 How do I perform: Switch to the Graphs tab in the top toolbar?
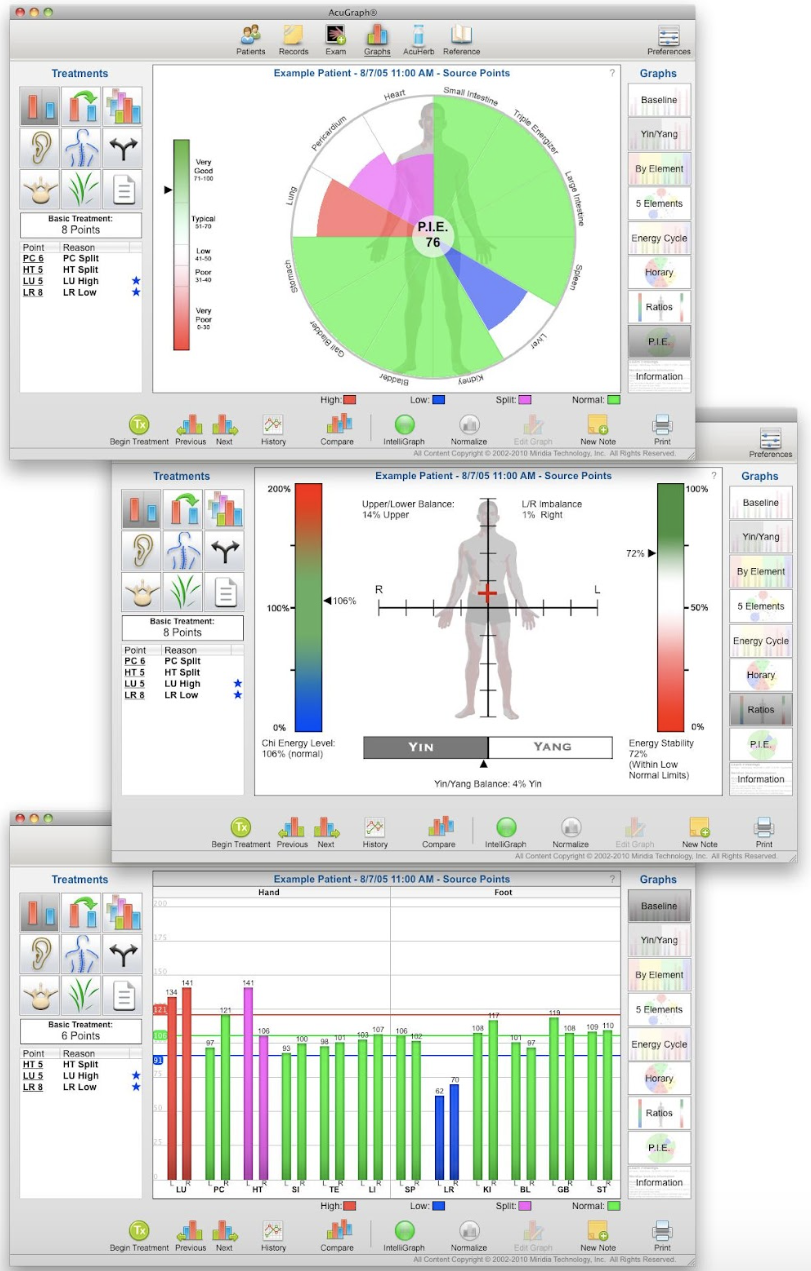377,37
